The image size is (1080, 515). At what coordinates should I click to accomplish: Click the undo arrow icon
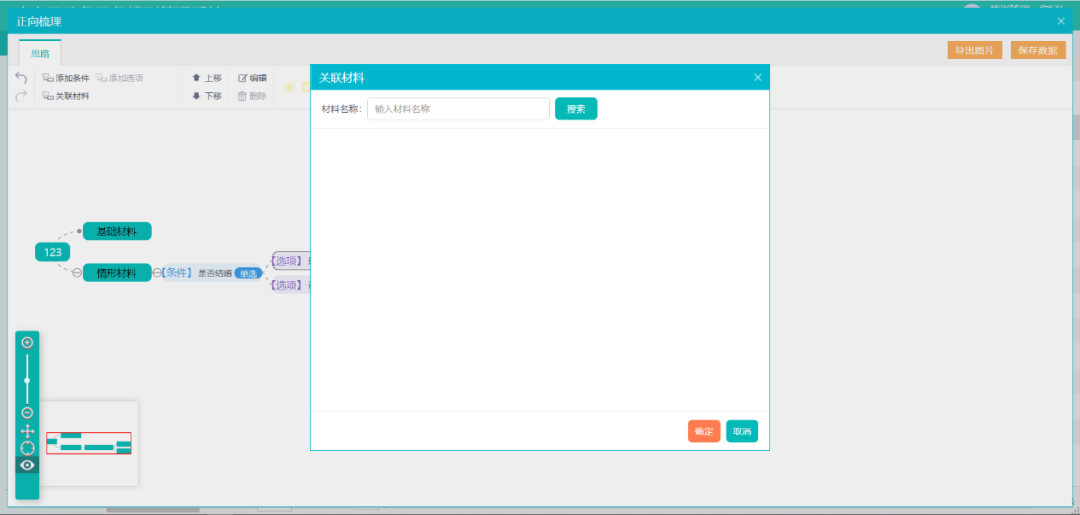(x=21, y=78)
